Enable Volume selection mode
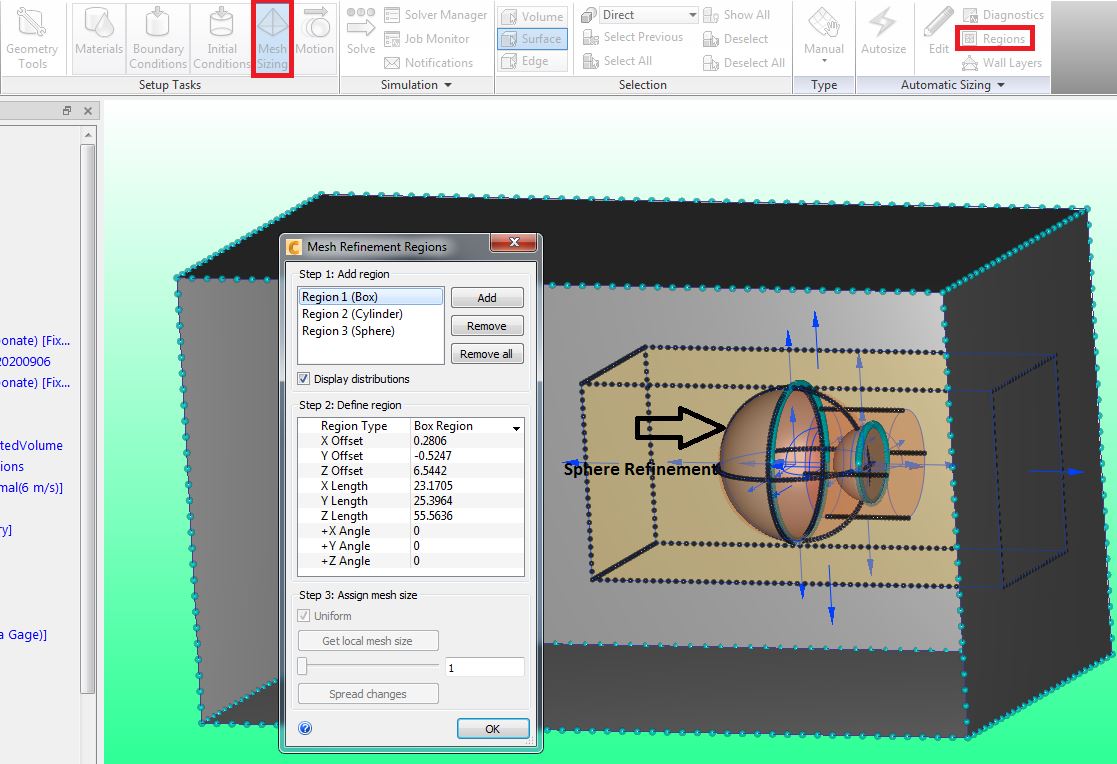Screen dimensions: 1117x764 pyautogui.click(x=531, y=16)
